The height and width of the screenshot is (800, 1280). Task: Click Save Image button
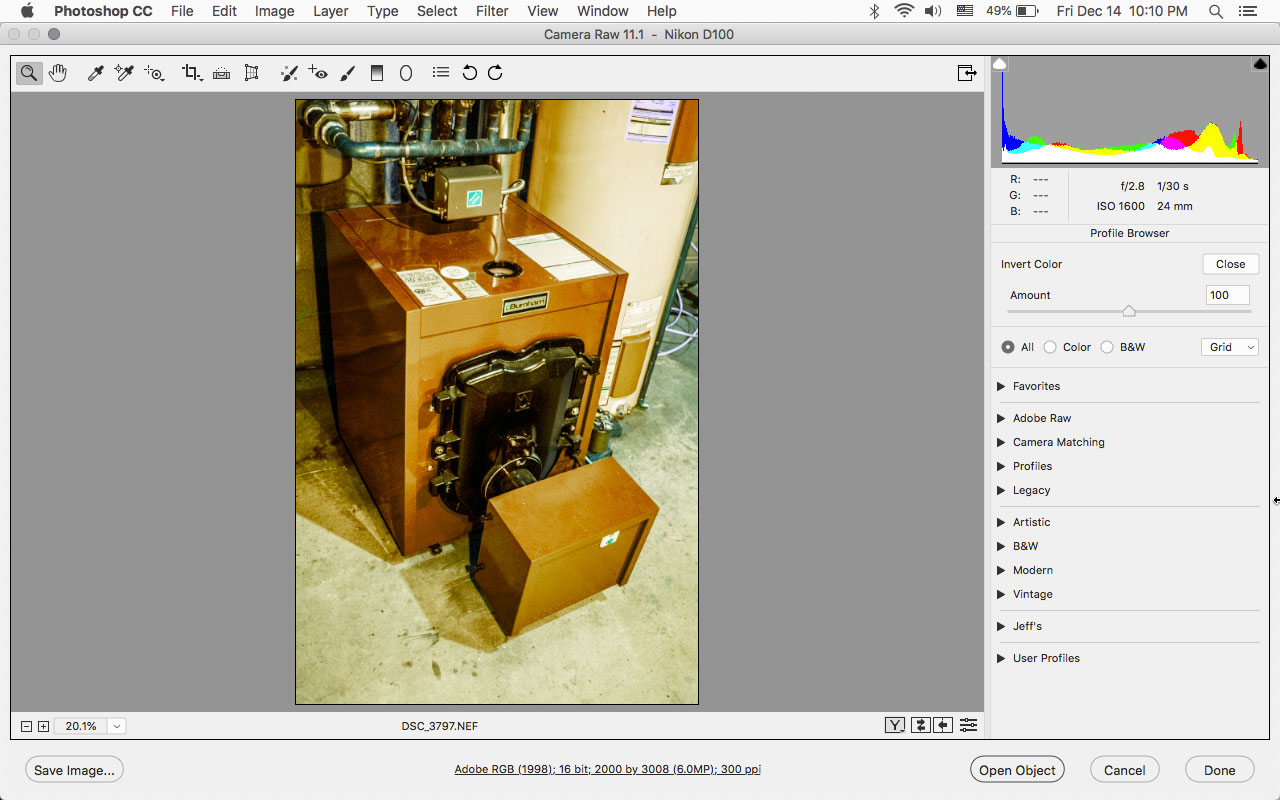pyautogui.click(x=75, y=770)
